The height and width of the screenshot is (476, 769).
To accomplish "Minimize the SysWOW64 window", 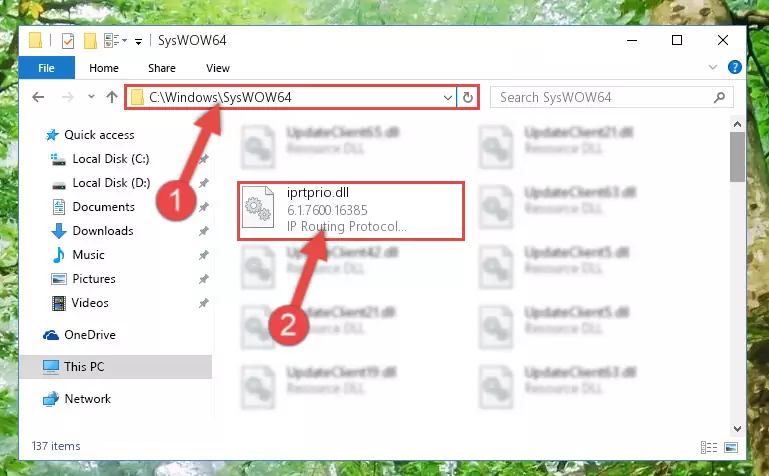I will (632, 40).
